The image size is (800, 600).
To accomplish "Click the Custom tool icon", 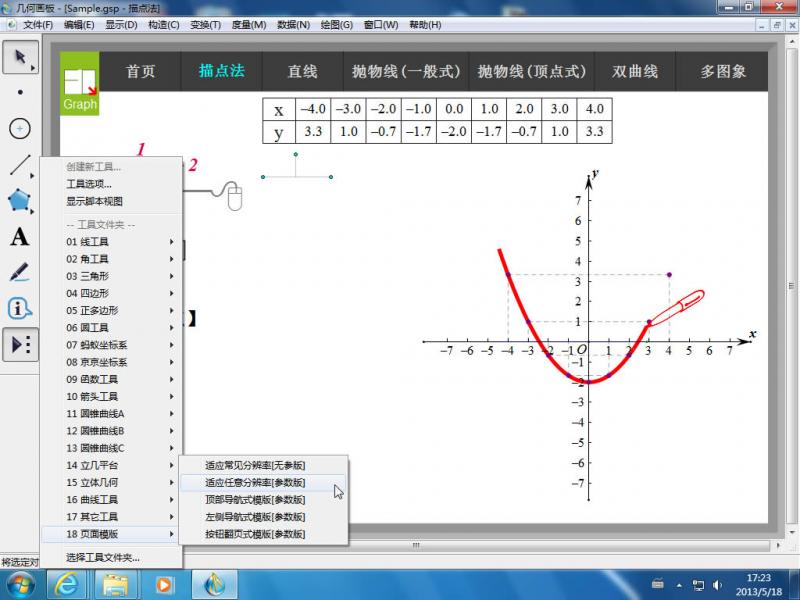I will click(x=19, y=344).
